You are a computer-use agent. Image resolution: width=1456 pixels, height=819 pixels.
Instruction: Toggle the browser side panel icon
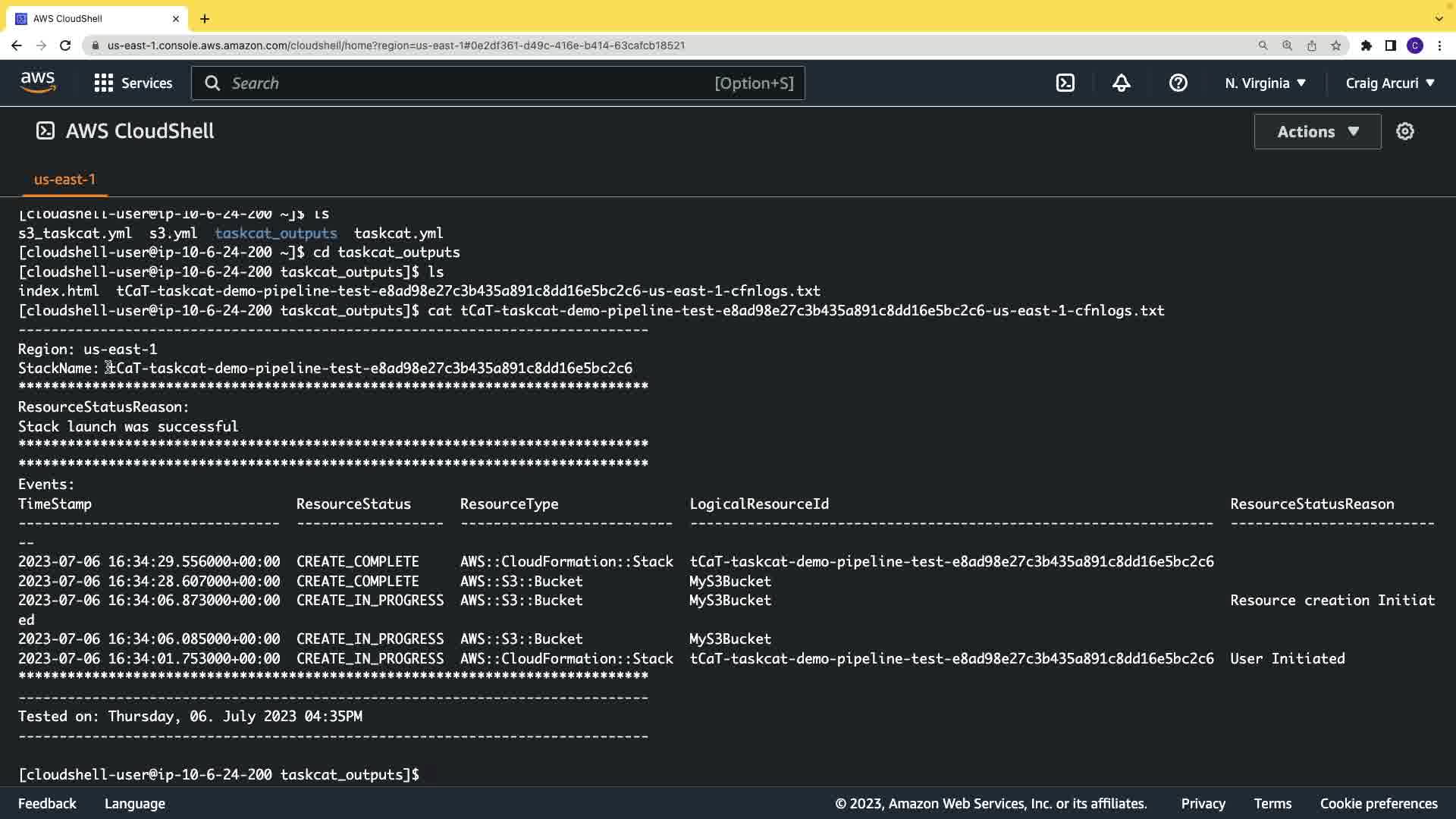coord(1390,45)
